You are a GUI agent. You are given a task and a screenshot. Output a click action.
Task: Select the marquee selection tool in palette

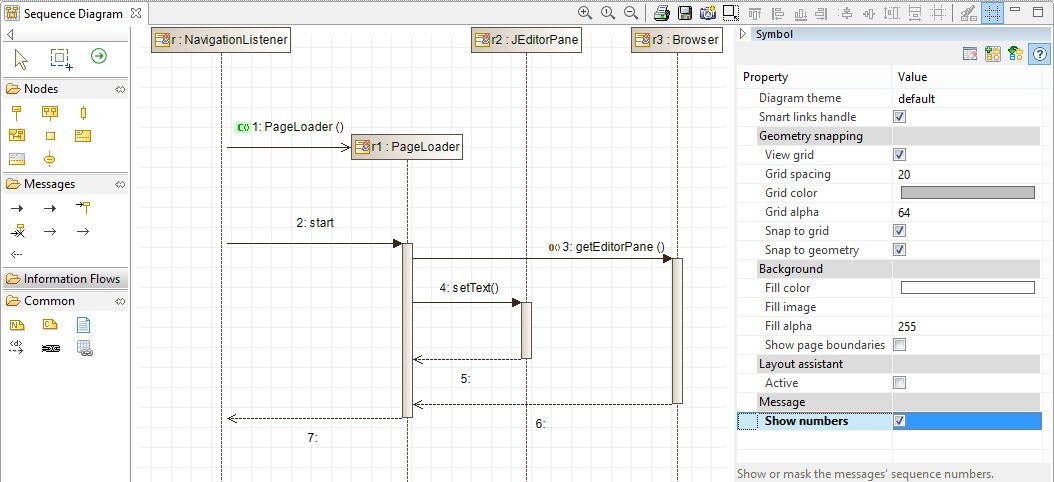coord(61,59)
